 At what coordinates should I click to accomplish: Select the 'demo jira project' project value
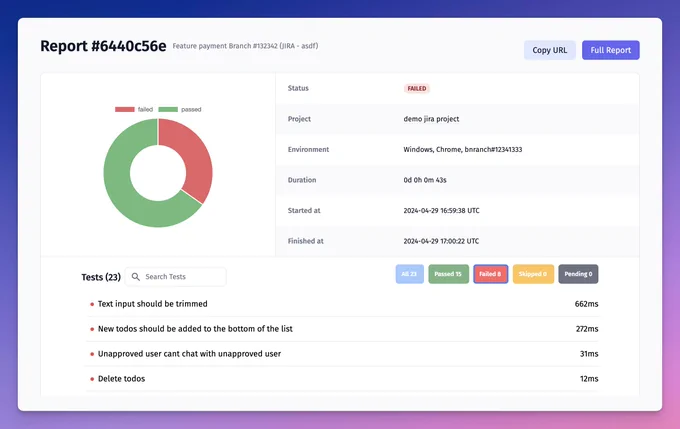[x=431, y=119]
